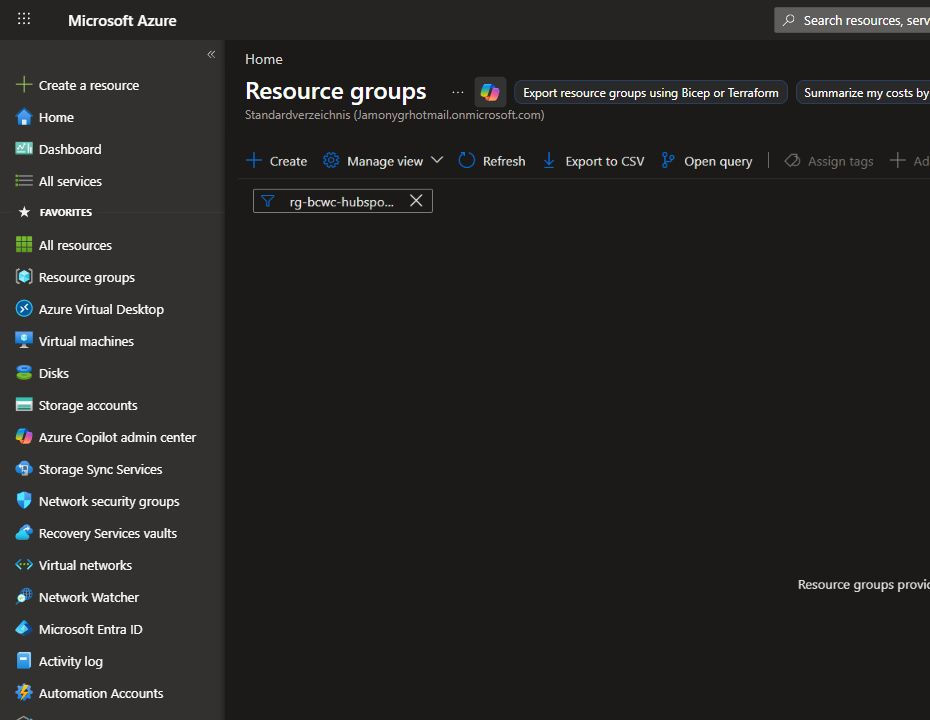Select Virtual machines label in sidebar

[x=86, y=342]
